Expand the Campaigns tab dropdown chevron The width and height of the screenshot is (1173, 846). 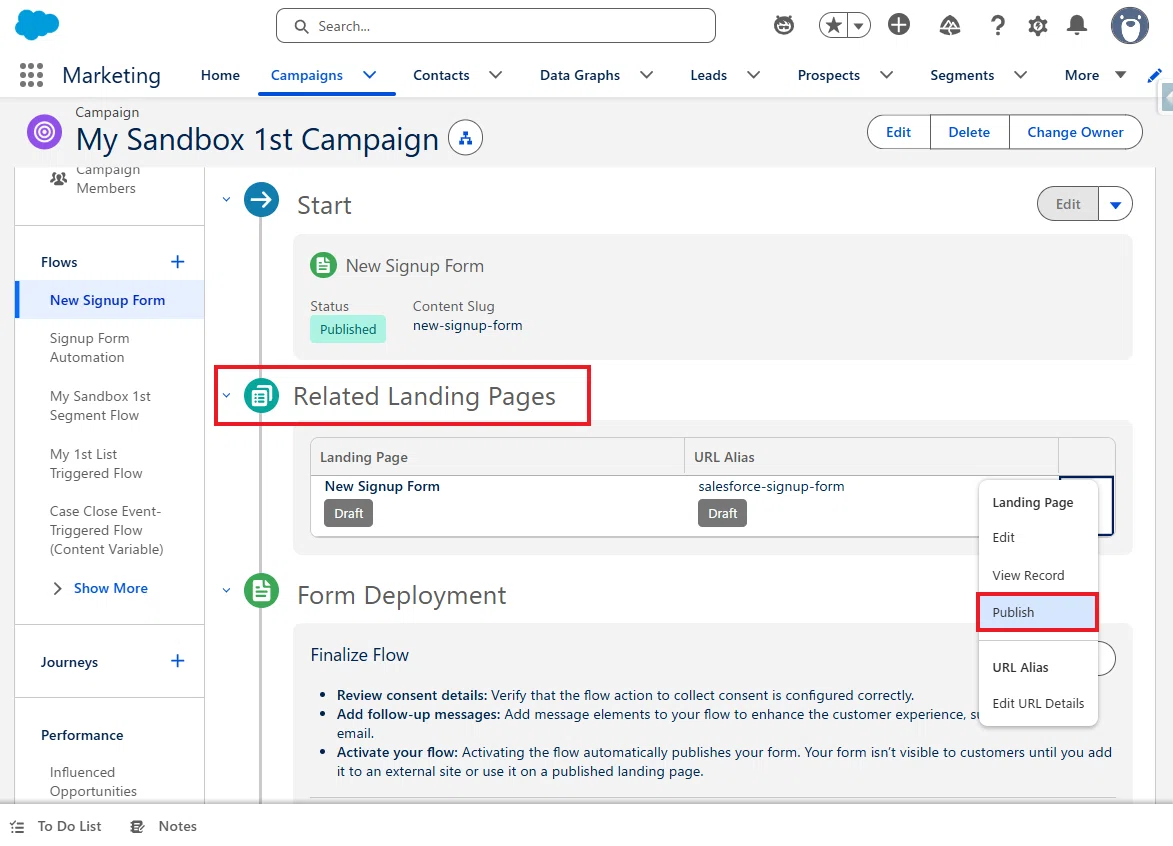click(x=370, y=75)
